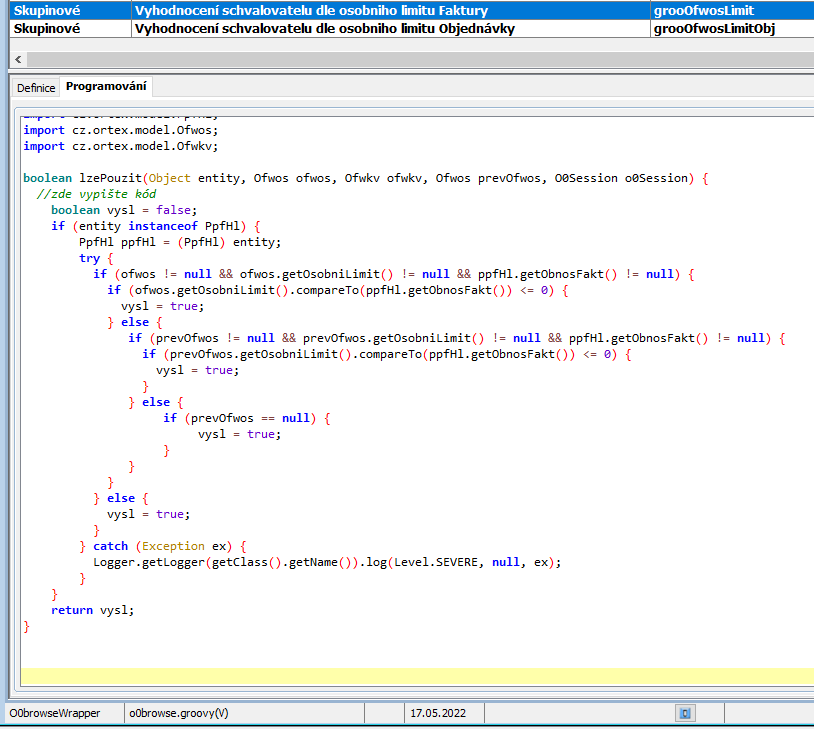Image resolution: width=814 pixels, height=729 pixels.
Task: Click the horizontal scrollbar left arrow
Action: (x=16, y=59)
